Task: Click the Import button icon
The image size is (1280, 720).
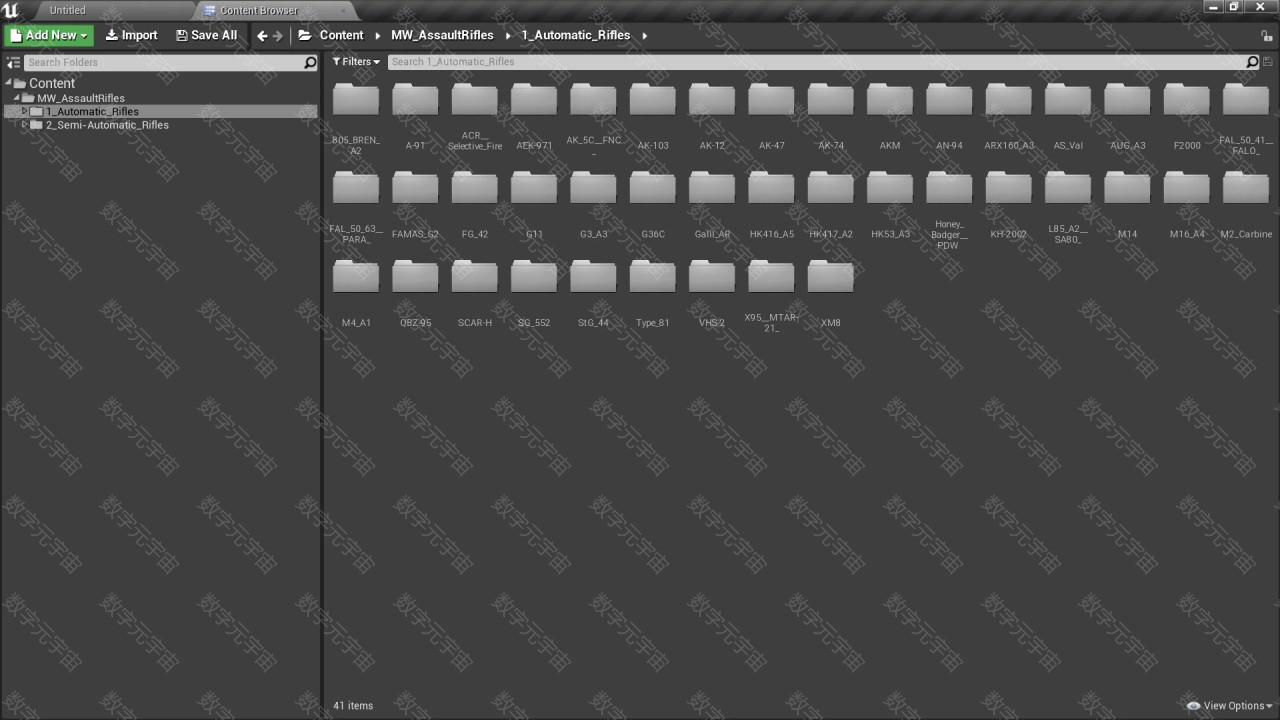Action: pyautogui.click(x=112, y=35)
